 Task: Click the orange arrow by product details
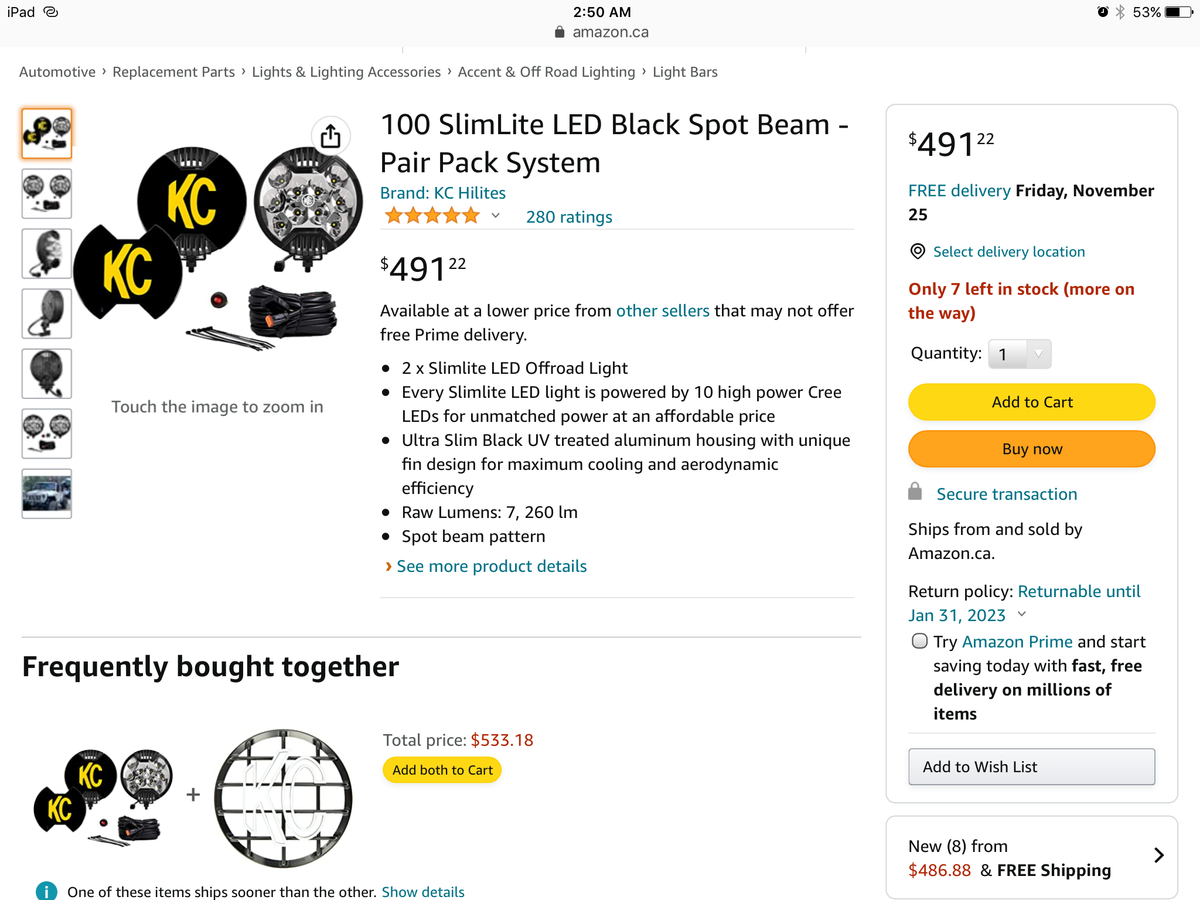click(388, 566)
